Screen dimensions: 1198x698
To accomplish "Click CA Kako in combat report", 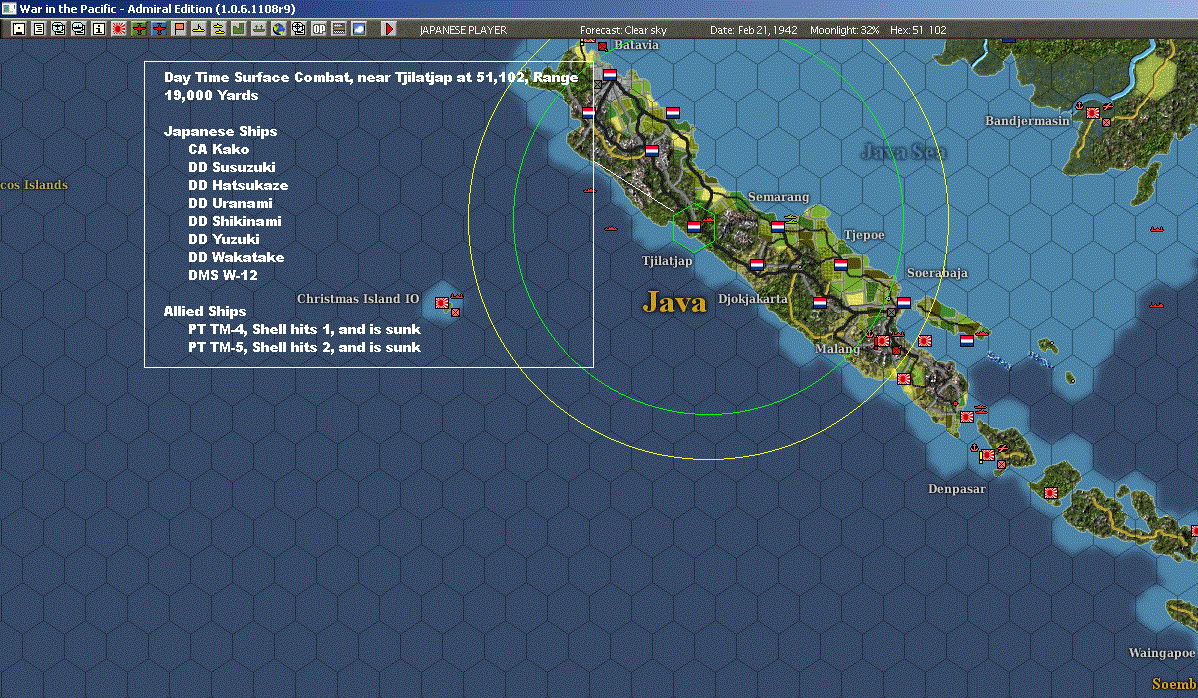I will pos(219,149).
